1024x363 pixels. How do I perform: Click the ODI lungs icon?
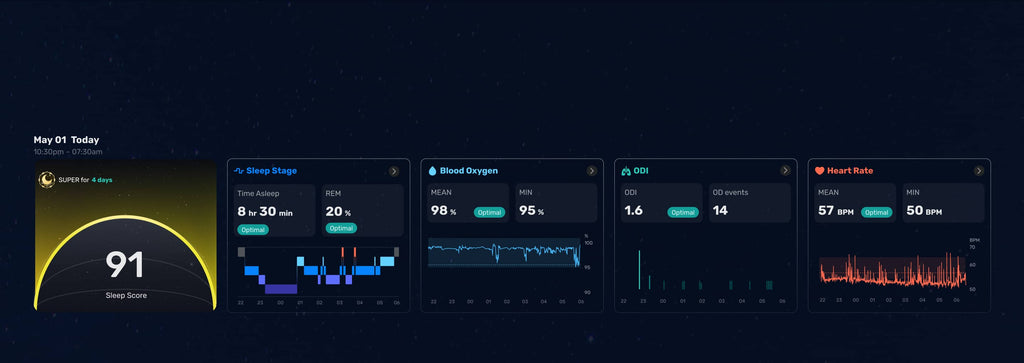point(626,171)
